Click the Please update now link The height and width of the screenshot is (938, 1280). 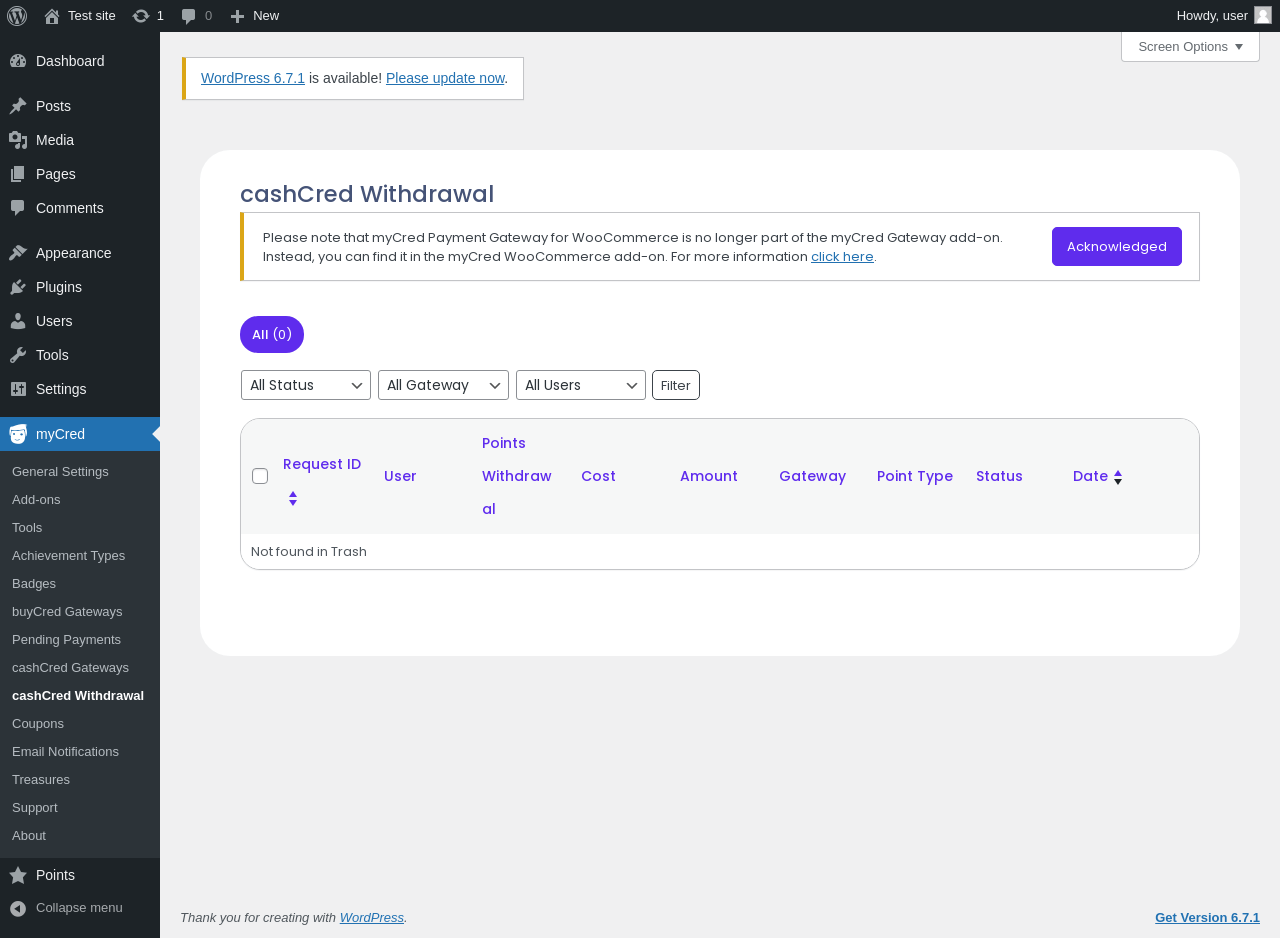pyautogui.click(x=445, y=78)
